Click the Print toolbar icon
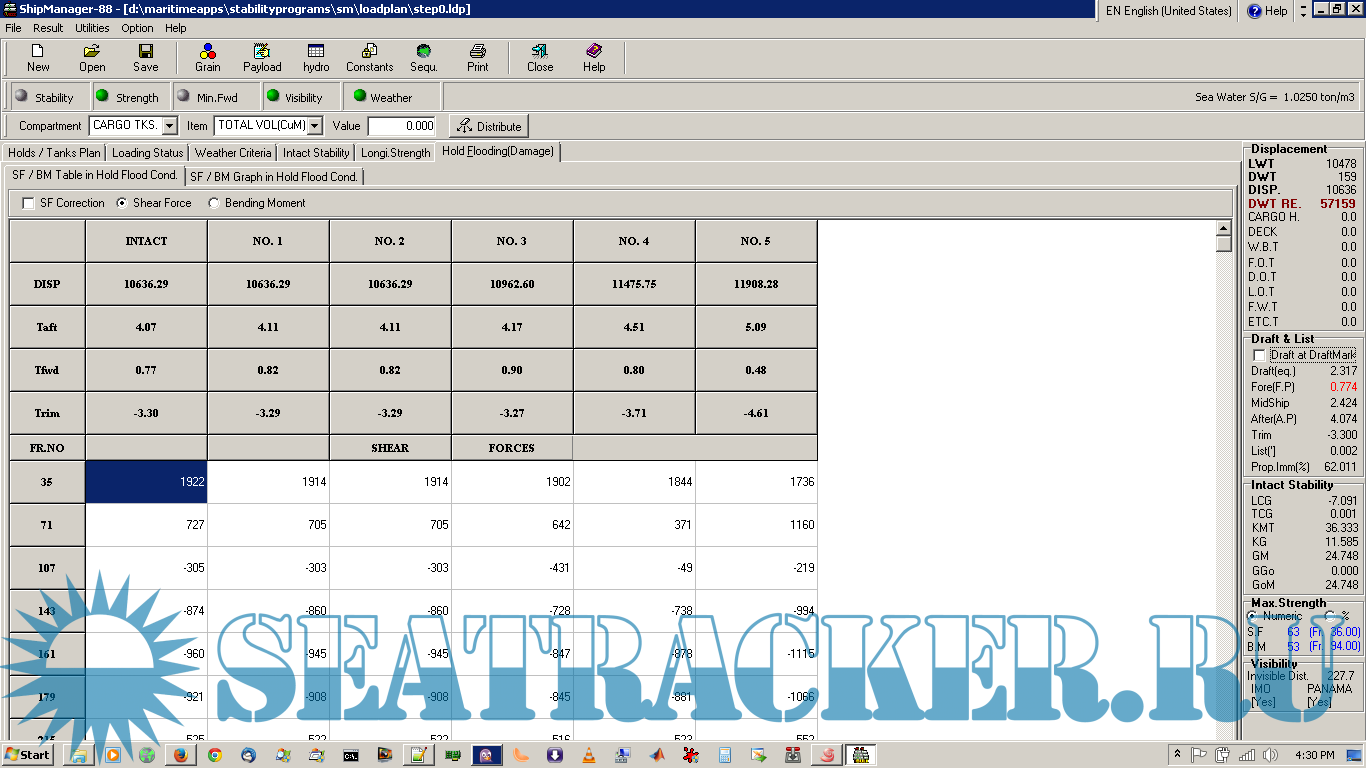 [478, 58]
